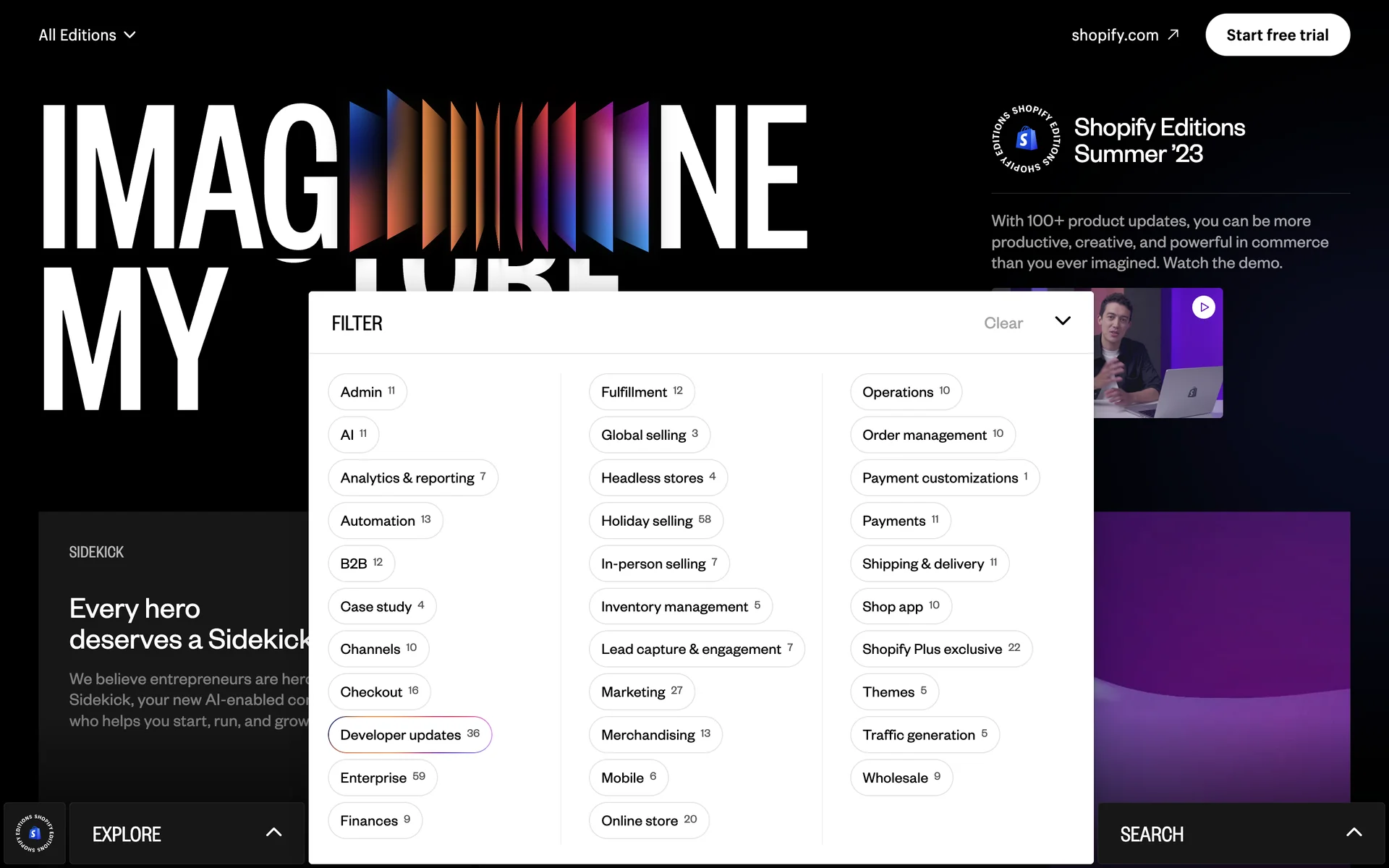Enable the Marketing filter chip
Image resolution: width=1389 pixels, height=868 pixels.
pyautogui.click(x=641, y=692)
